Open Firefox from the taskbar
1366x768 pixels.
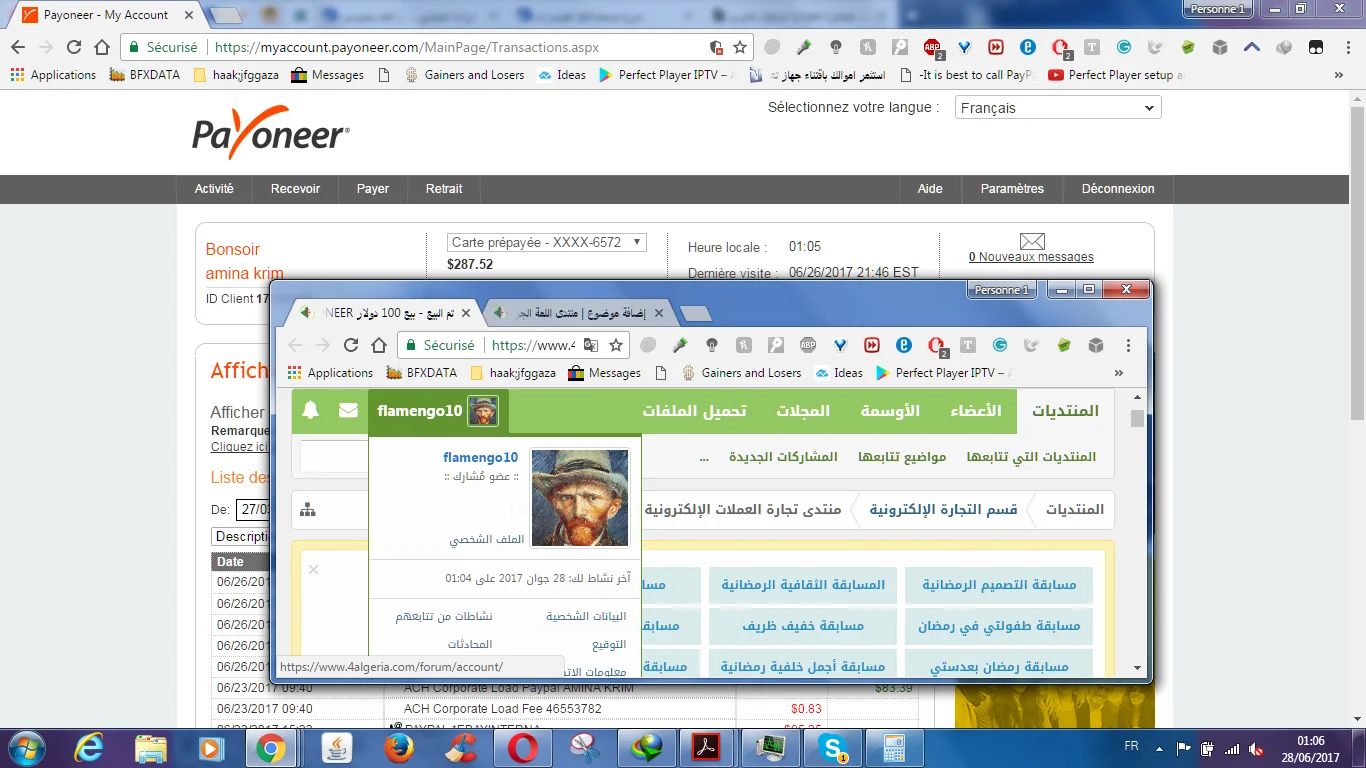399,747
